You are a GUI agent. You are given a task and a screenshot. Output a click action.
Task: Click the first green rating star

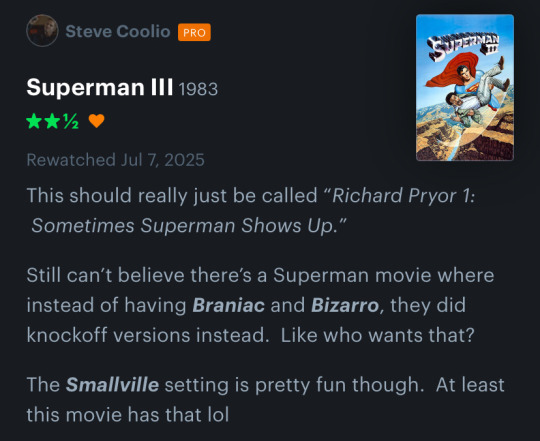tap(34, 121)
